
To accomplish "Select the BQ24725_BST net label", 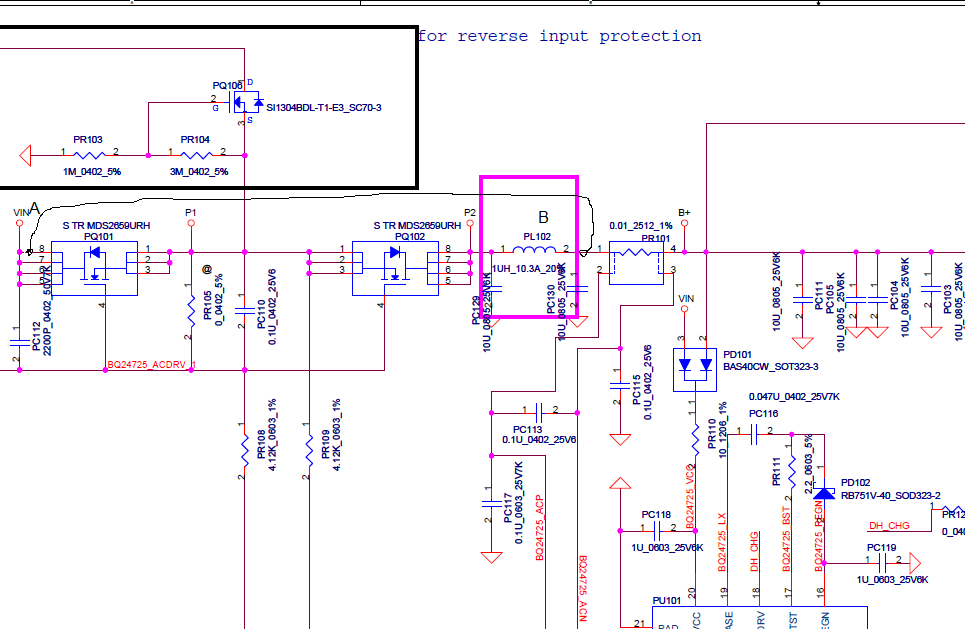I will pyautogui.click(x=786, y=540).
